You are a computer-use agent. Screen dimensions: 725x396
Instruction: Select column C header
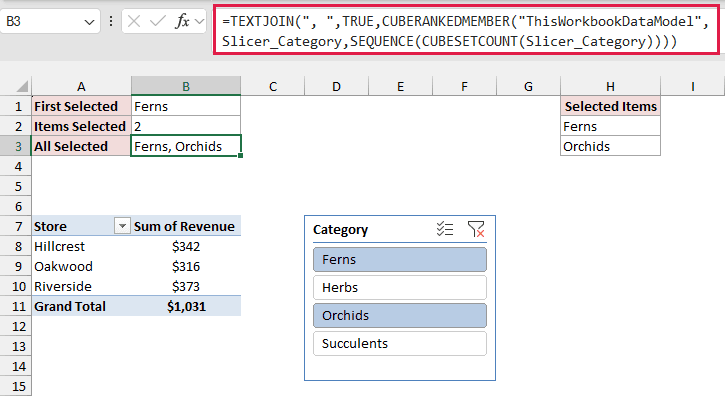[273, 87]
